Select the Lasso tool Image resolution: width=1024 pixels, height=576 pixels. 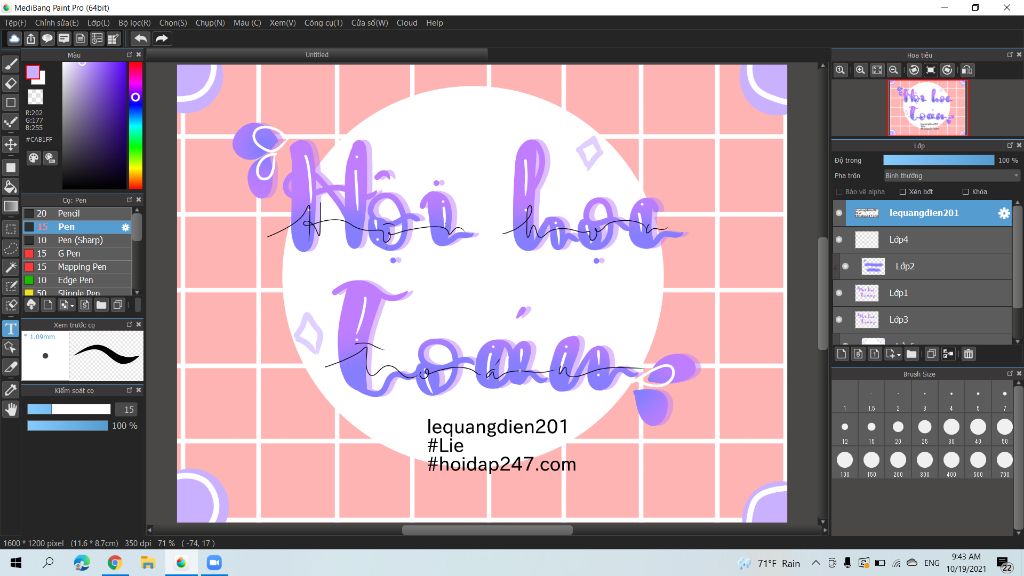tap(10, 248)
